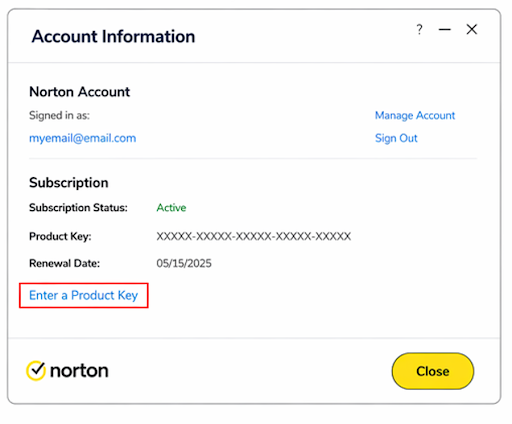Close the dialog with the X icon
Viewport: 512px width, 424px height.
coord(472,29)
